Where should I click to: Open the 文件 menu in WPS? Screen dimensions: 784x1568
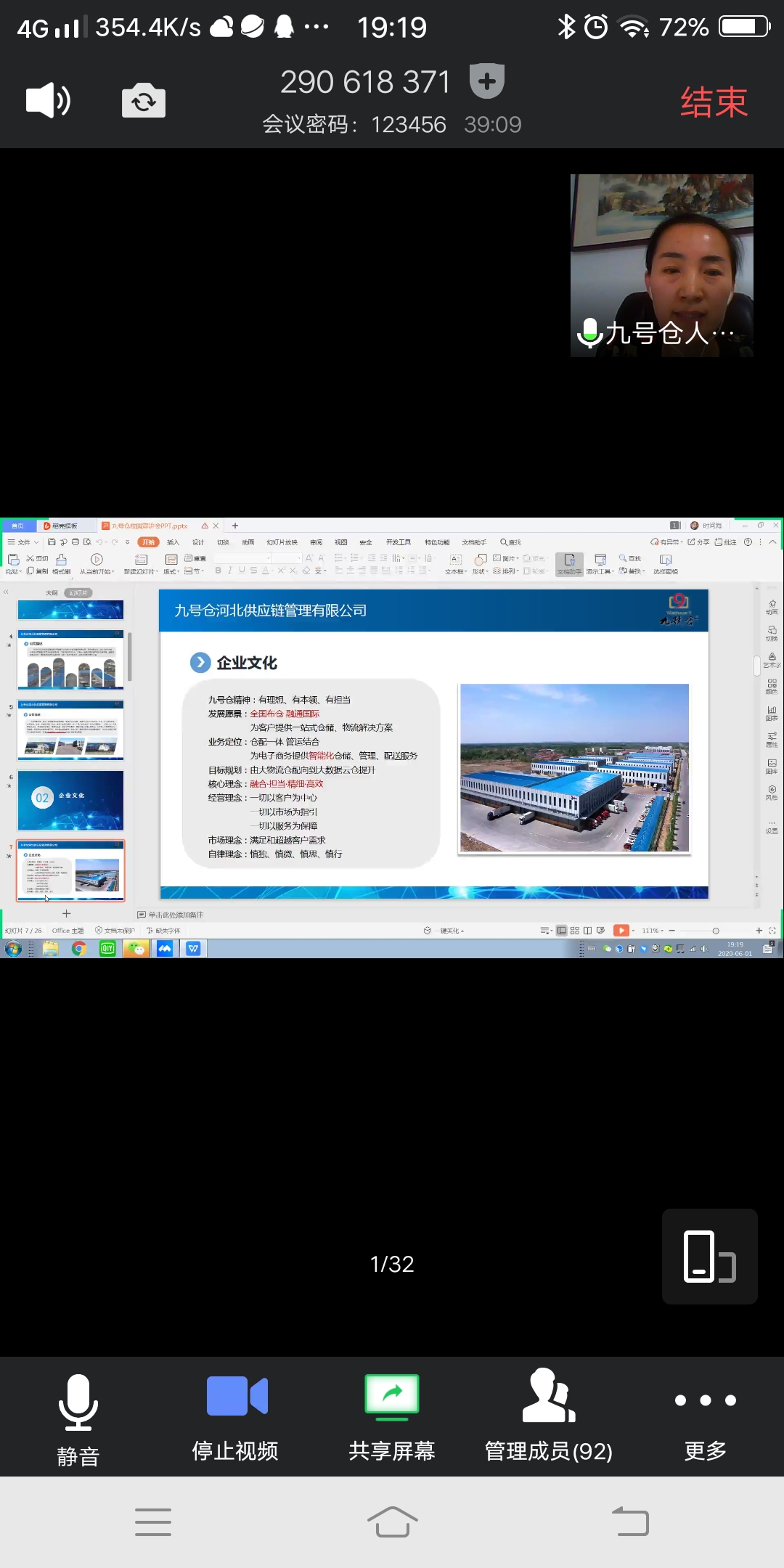click(x=23, y=542)
